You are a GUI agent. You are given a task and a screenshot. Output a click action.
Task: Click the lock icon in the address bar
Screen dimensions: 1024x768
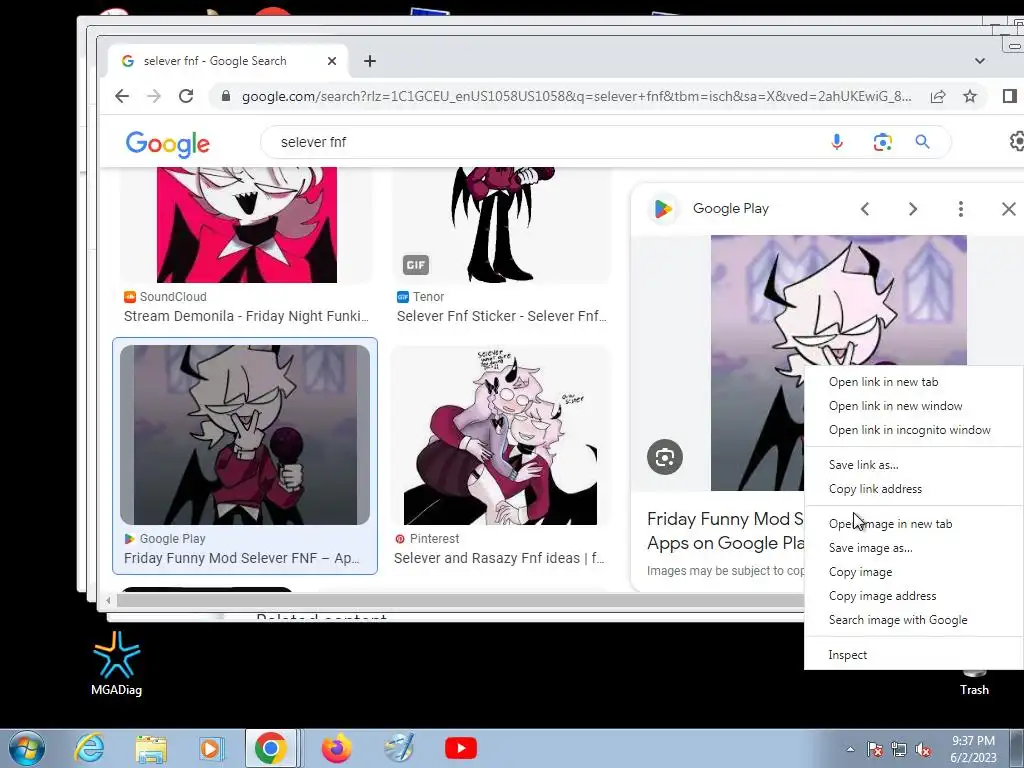coord(226,97)
